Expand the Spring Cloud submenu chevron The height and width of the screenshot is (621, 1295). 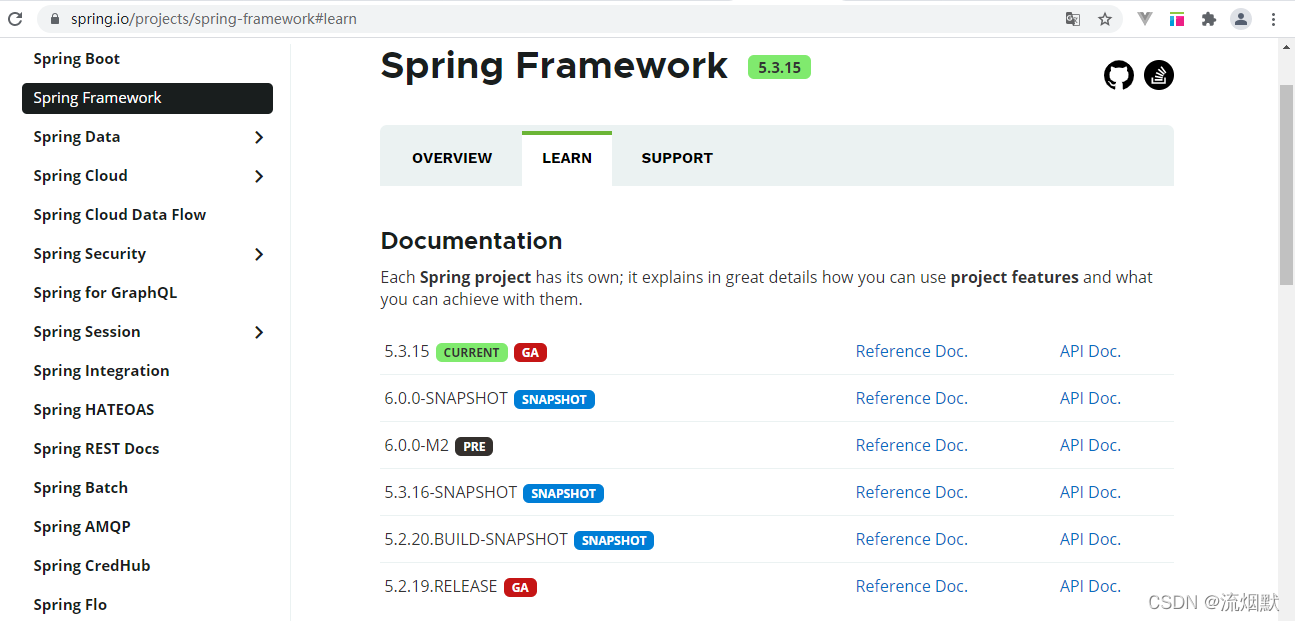[x=259, y=176]
